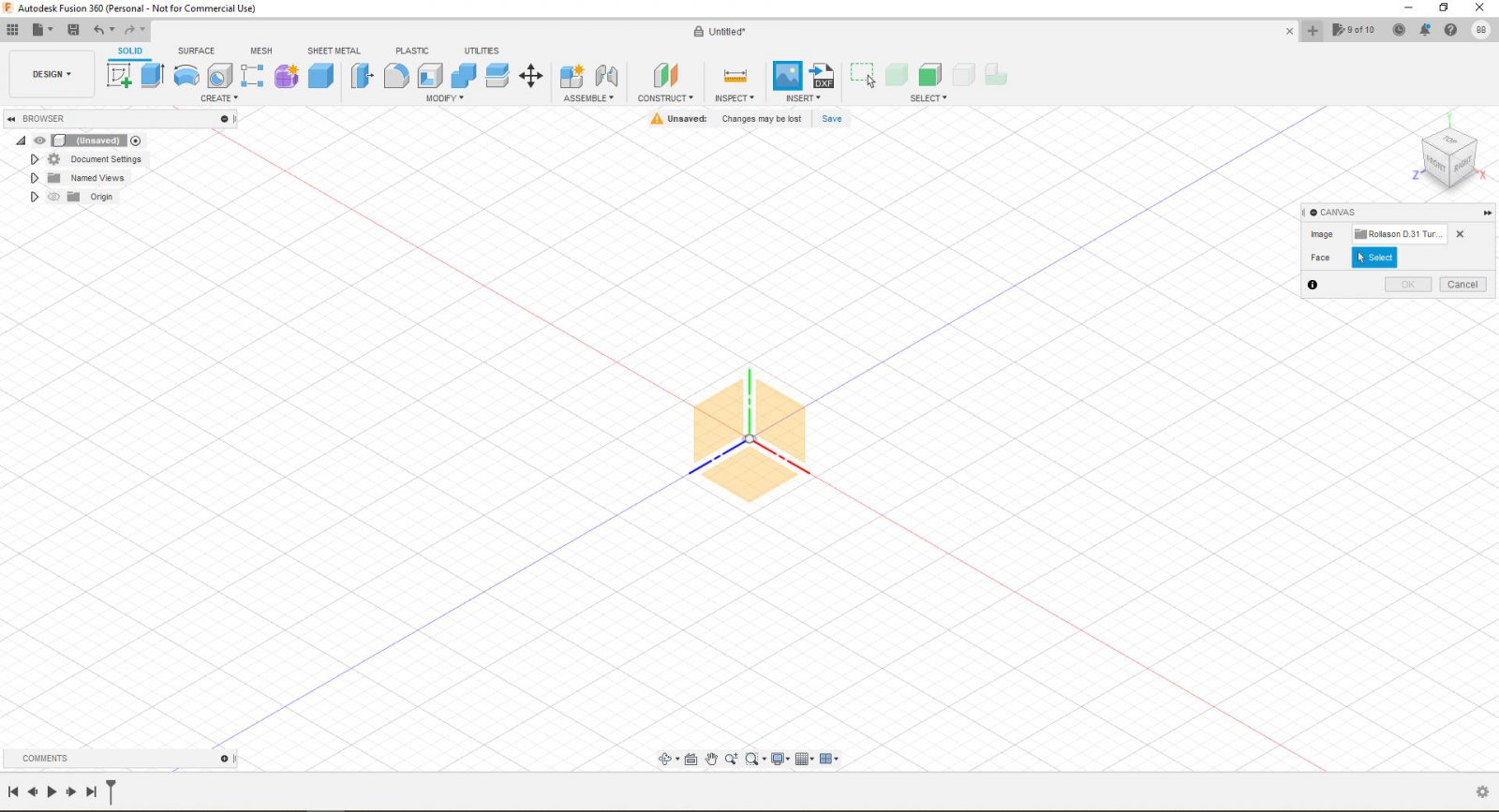Image resolution: width=1499 pixels, height=812 pixels.
Task: Collapse the Unsaved root component
Action: [21, 140]
